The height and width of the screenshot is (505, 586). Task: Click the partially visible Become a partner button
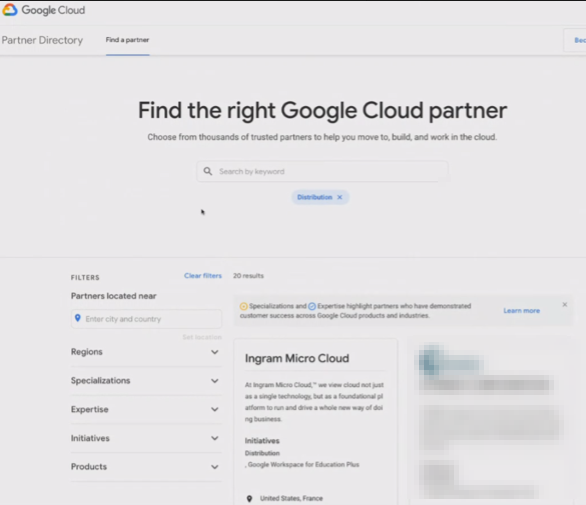tap(575, 40)
